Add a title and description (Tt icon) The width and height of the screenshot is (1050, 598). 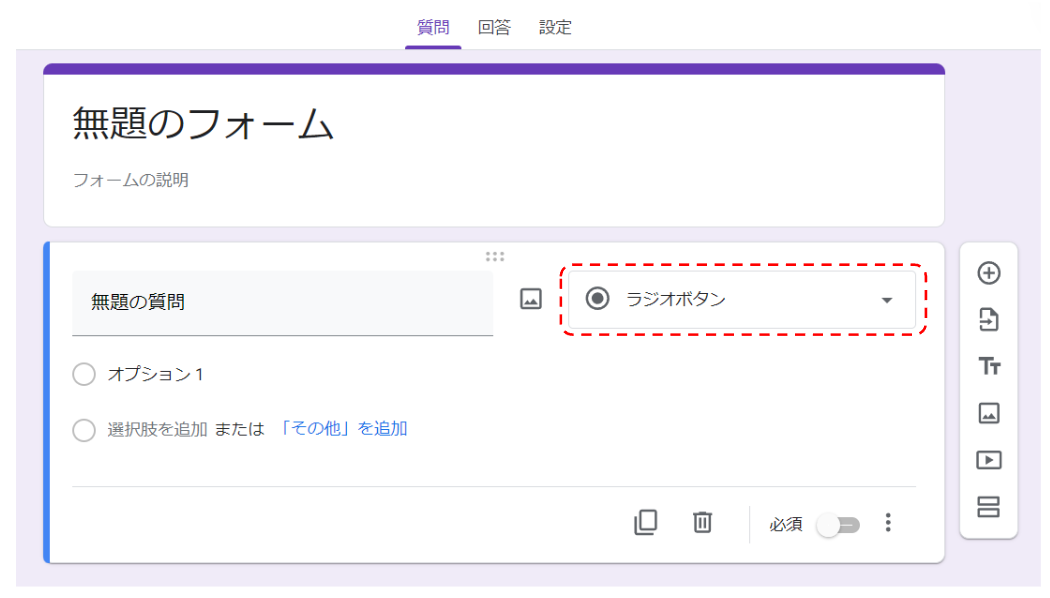tap(988, 366)
